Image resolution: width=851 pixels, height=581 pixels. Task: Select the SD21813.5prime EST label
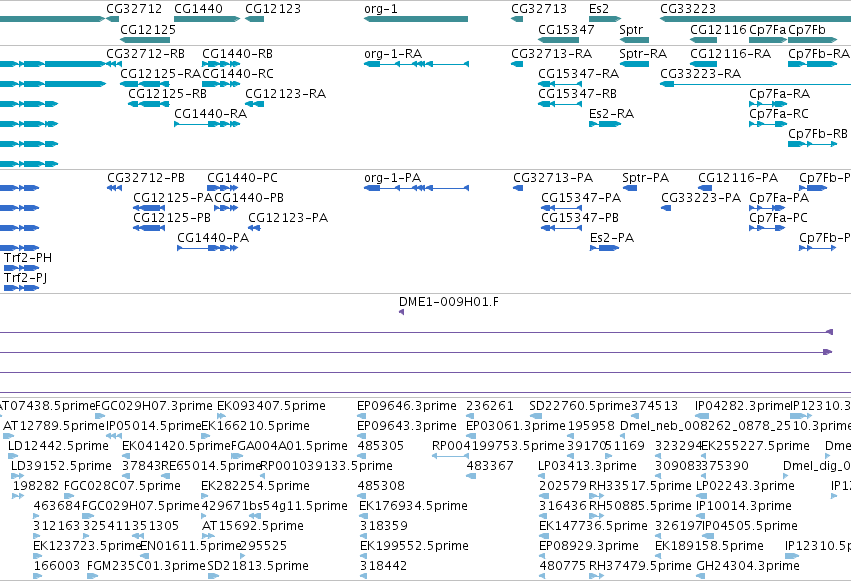(x=258, y=566)
